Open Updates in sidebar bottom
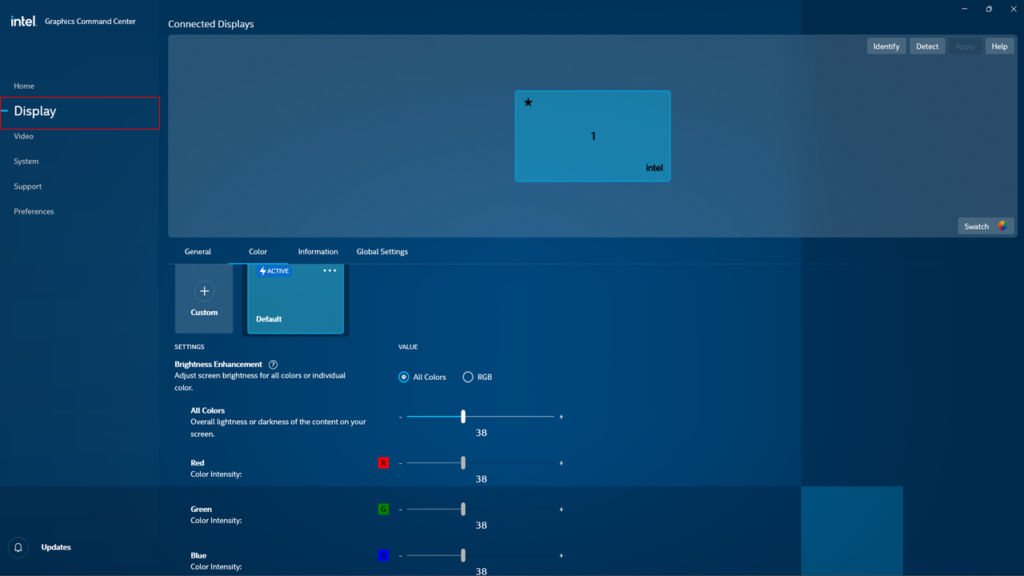The width and height of the screenshot is (1024, 576). [x=56, y=547]
